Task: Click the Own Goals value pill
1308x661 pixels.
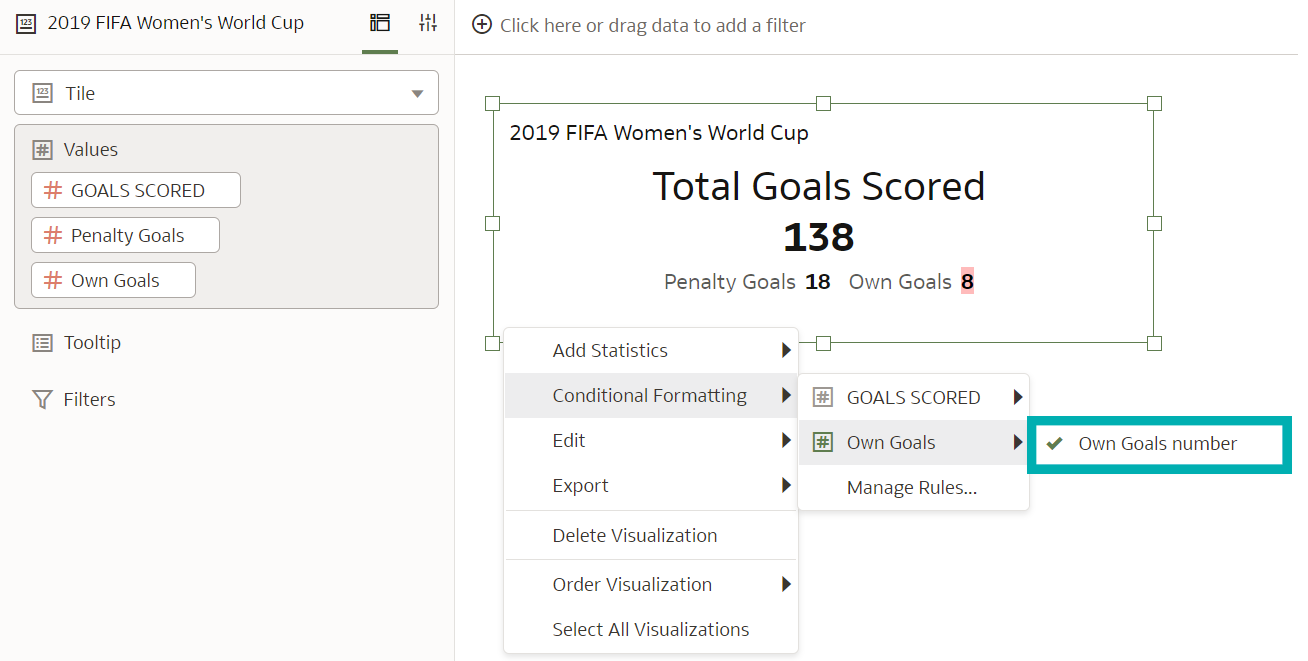Action: (x=113, y=280)
